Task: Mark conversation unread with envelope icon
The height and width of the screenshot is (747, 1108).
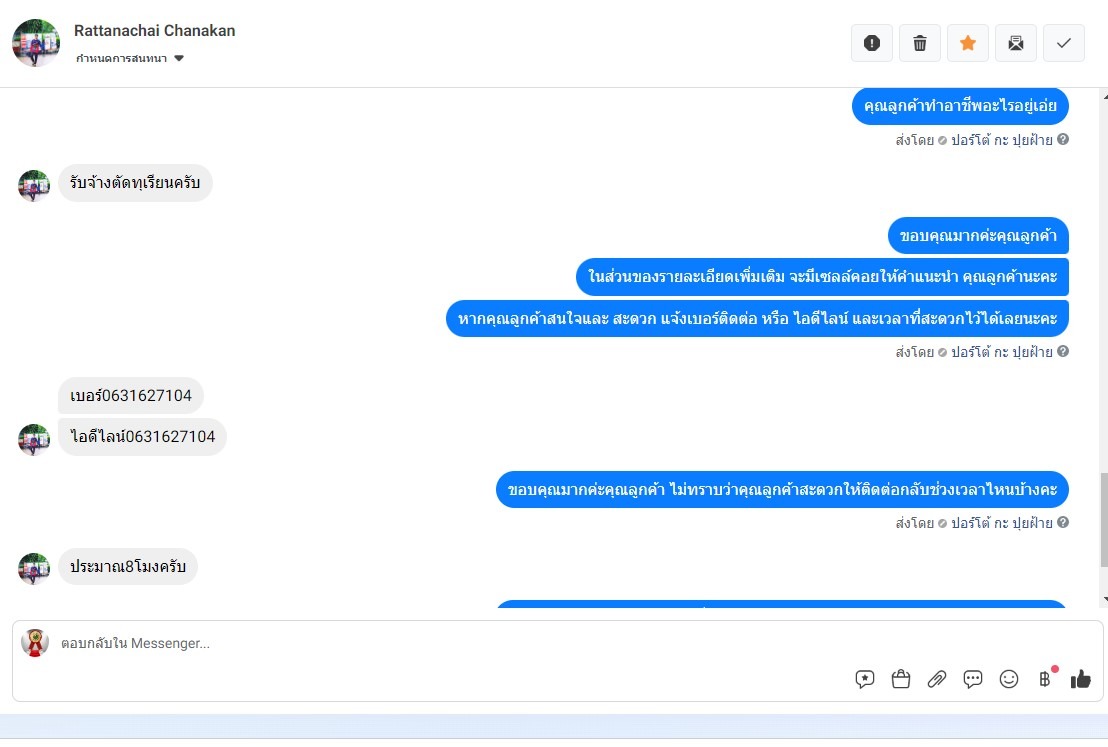Action: pos(1015,43)
